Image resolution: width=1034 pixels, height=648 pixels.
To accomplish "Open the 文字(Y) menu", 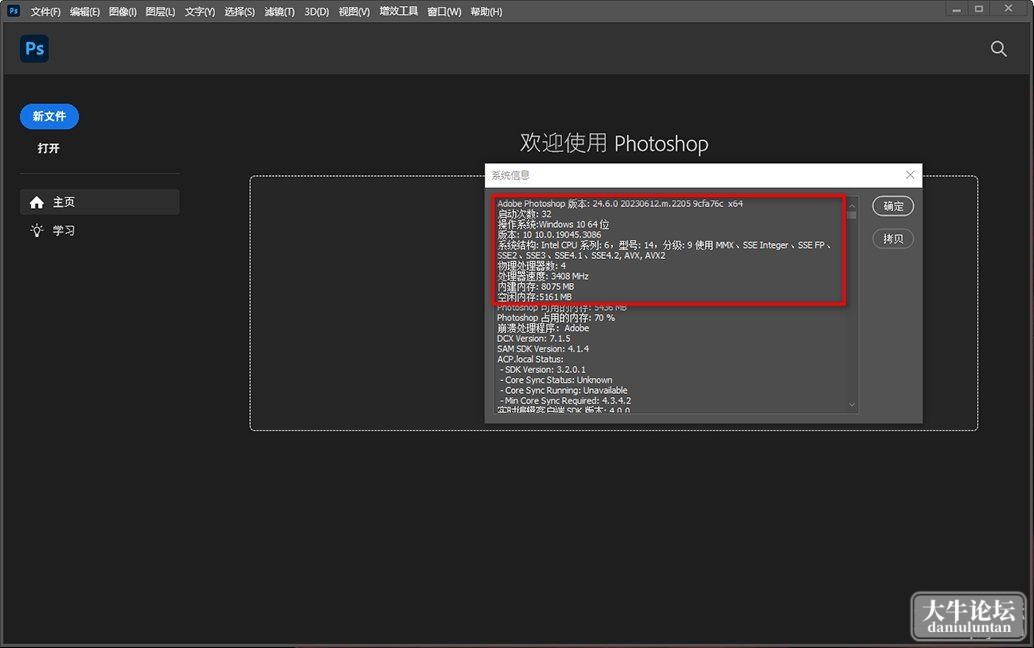I will (x=200, y=12).
